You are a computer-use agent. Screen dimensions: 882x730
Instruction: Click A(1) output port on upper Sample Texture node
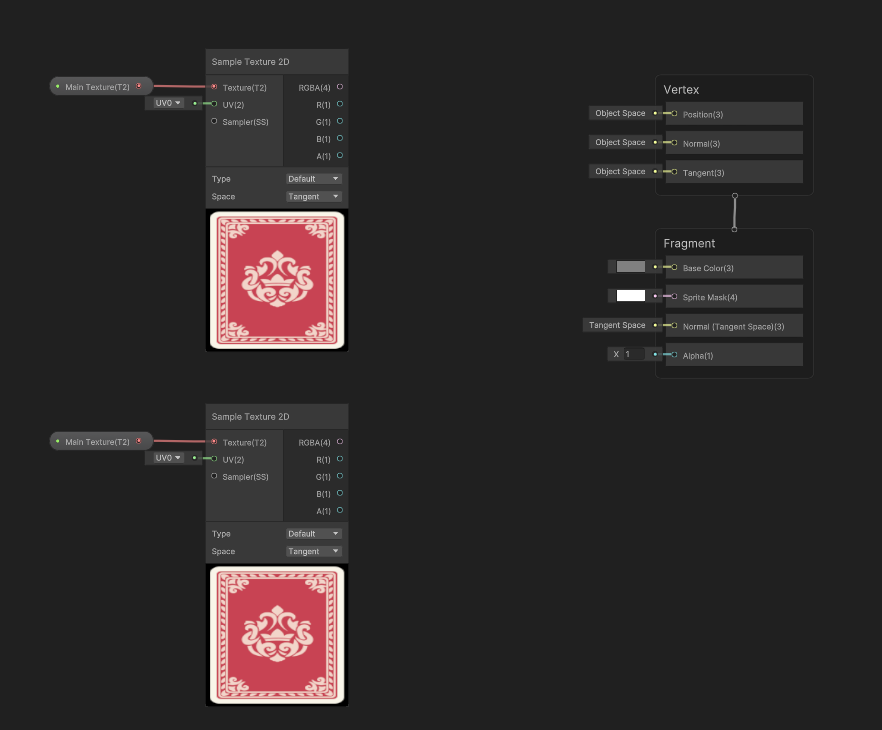pos(340,156)
